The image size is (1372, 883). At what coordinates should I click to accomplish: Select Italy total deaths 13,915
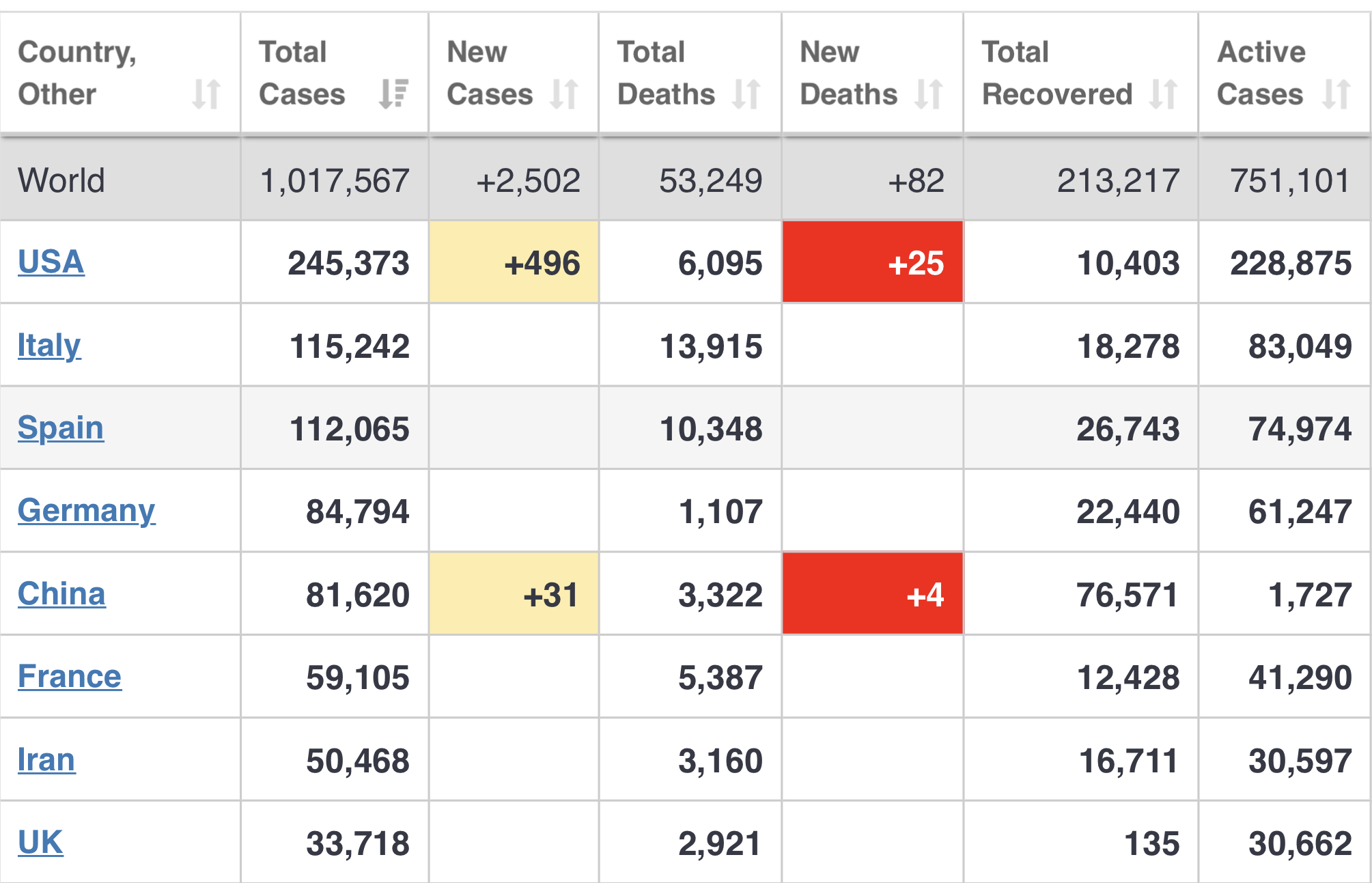pyautogui.click(x=711, y=346)
